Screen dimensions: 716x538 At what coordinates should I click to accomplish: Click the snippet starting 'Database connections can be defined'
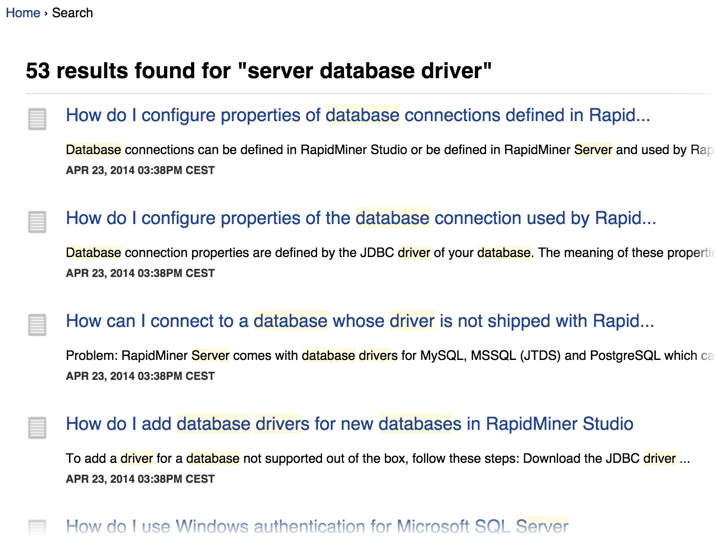pyautogui.click(x=390, y=150)
